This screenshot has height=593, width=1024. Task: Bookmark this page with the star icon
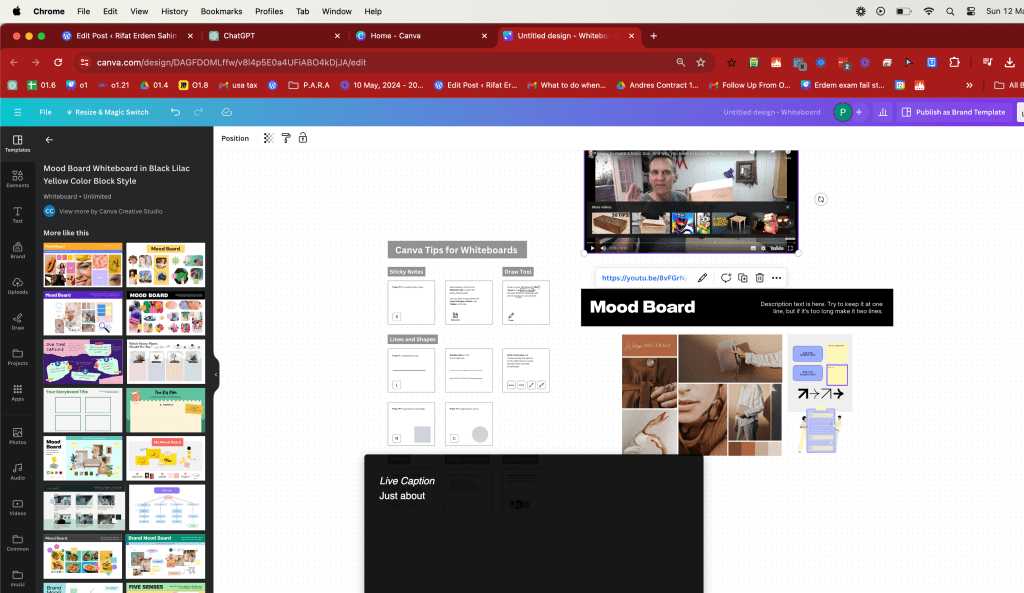(x=701, y=63)
